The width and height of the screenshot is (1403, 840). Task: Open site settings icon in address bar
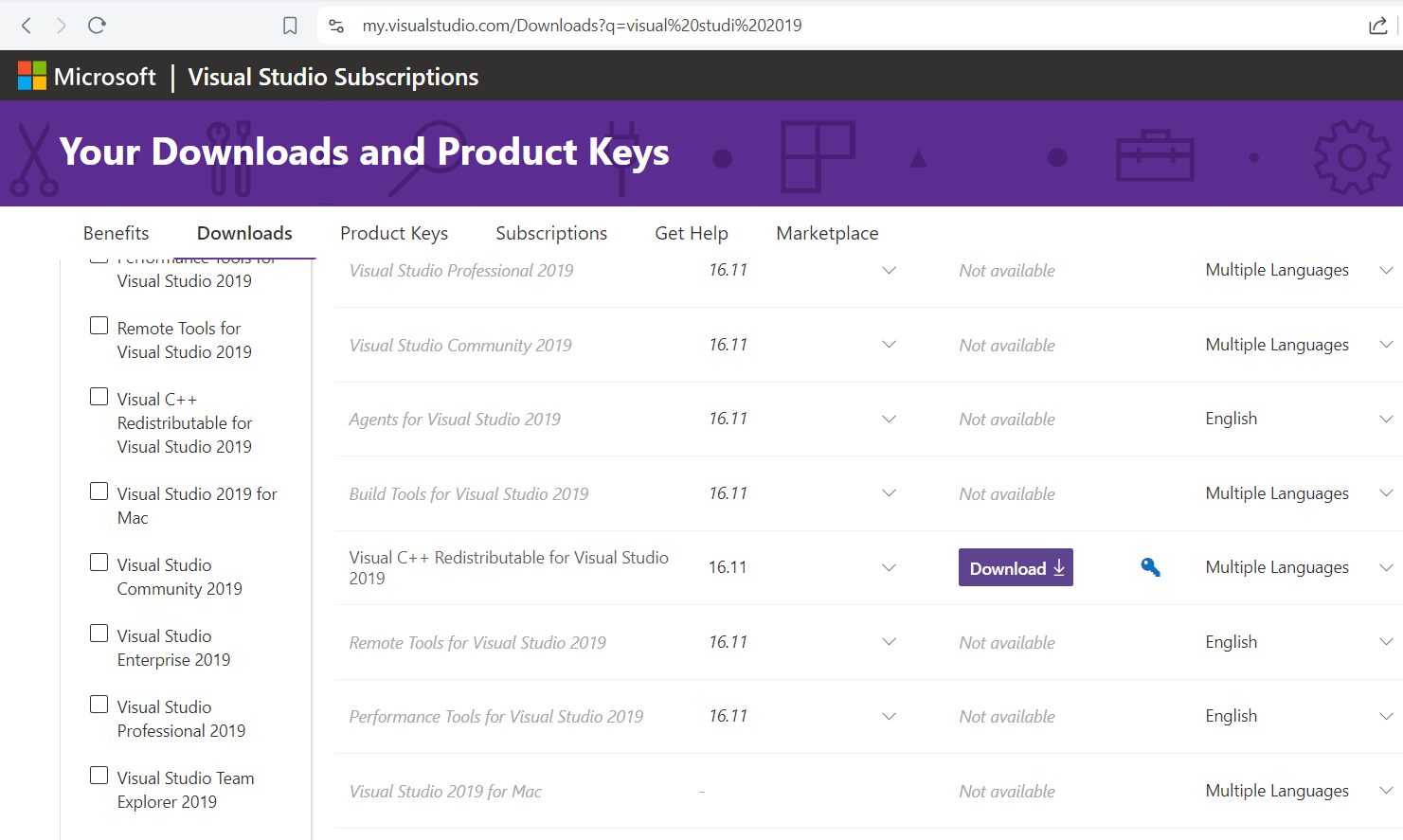coord(336,26)
